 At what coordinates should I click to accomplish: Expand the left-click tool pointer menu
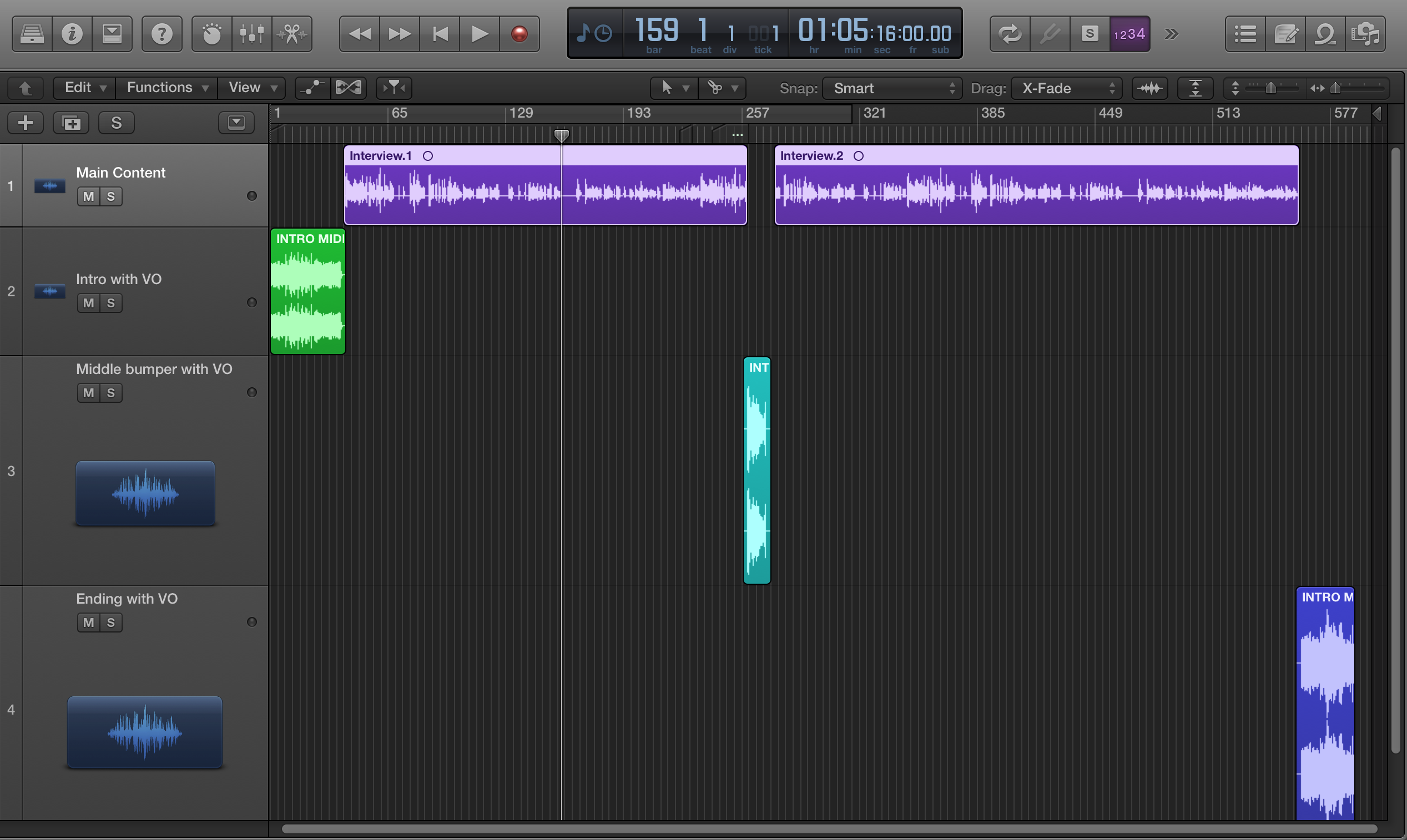(x=674, y=88)
